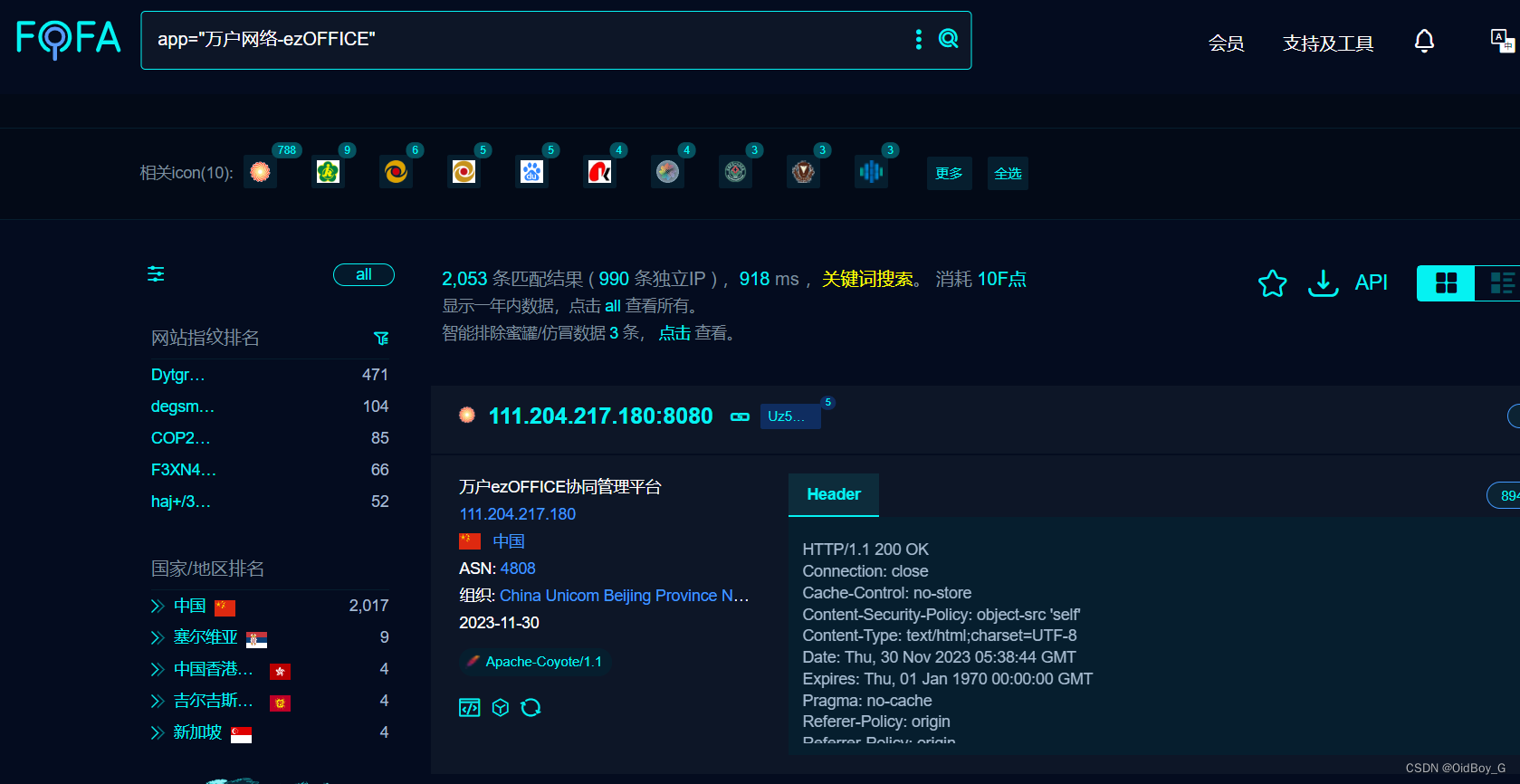Viewport: 1520px width, 784px height.
Task: Select the red-white icon with 4 count
Action: coord(599,172)
